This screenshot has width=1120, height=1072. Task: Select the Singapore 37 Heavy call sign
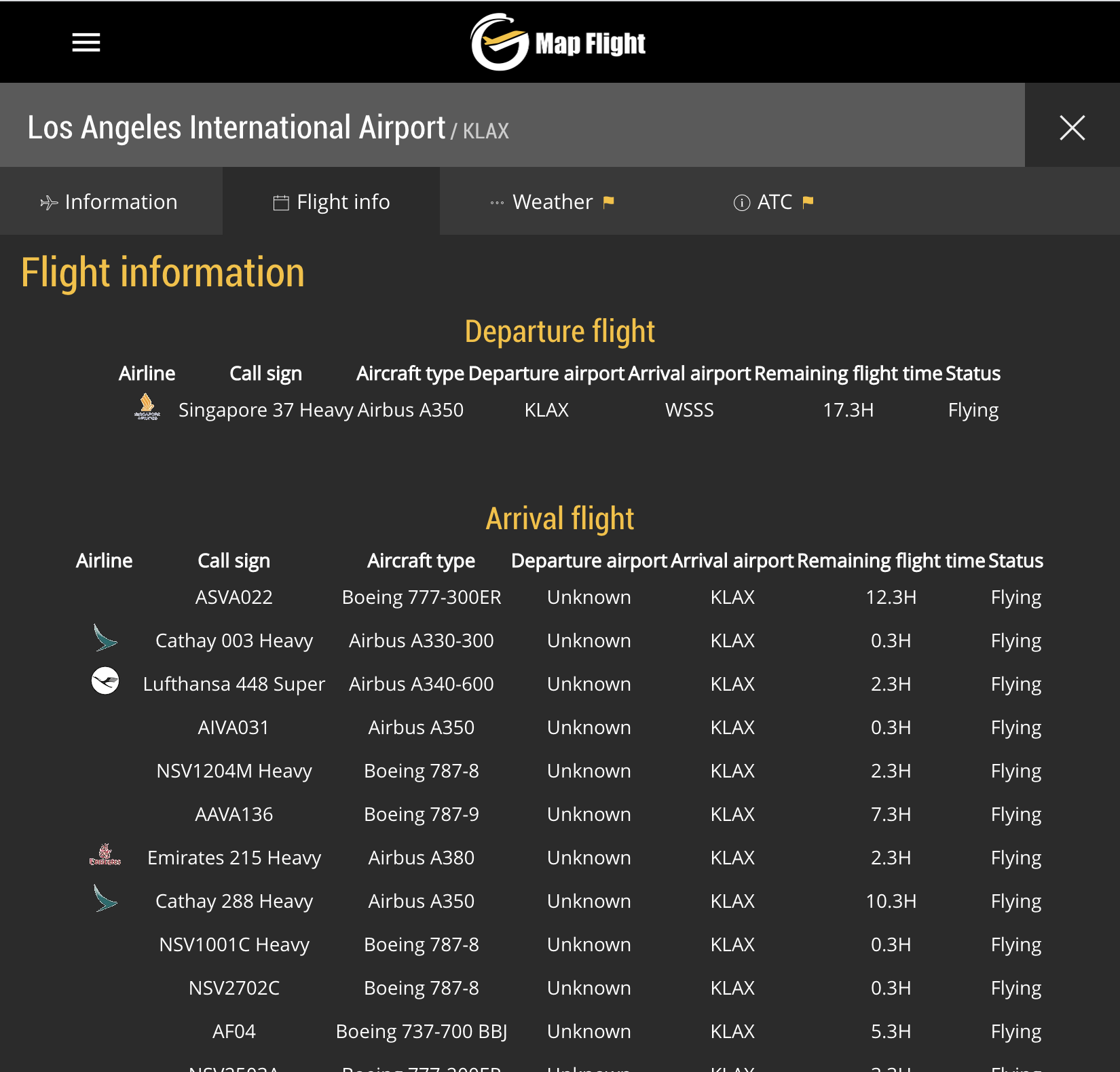pyautogui.click(x=265, y=410)
